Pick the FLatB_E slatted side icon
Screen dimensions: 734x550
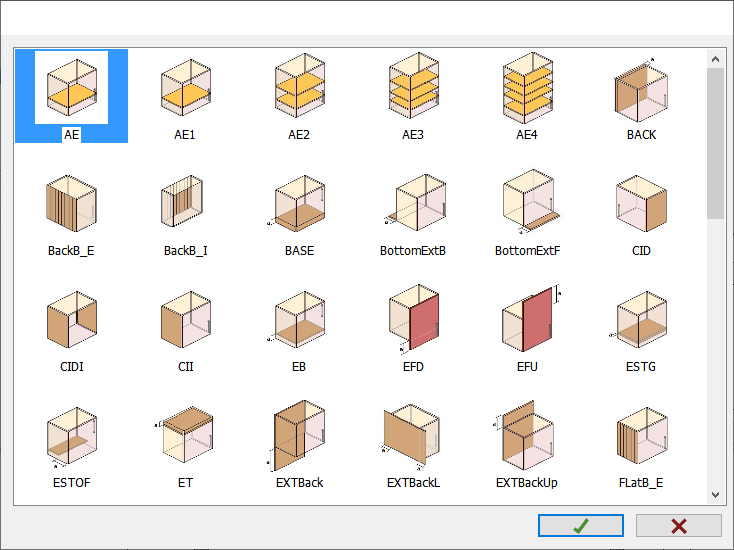[641, 435]
